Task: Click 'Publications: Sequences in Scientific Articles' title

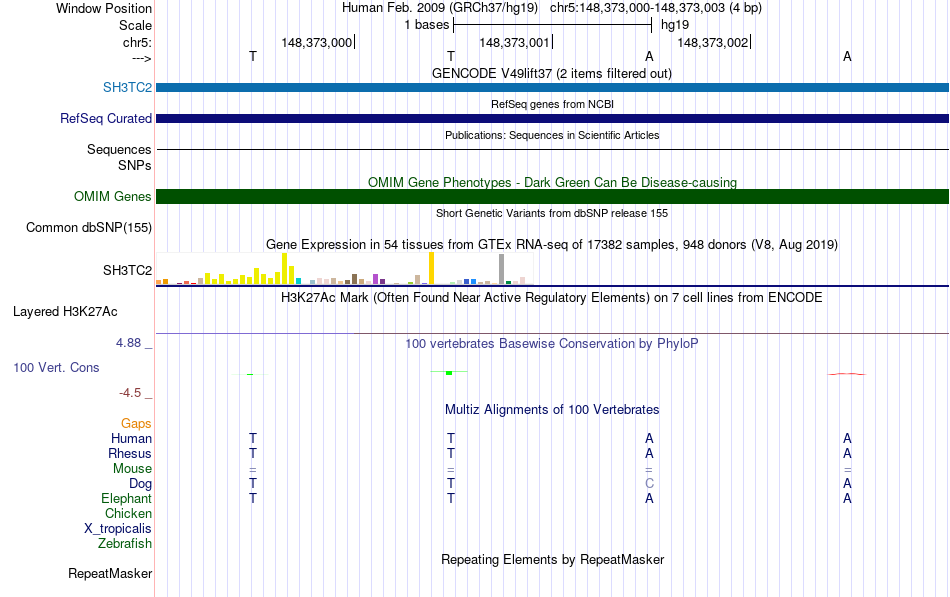Action: (x=552, y=135)
